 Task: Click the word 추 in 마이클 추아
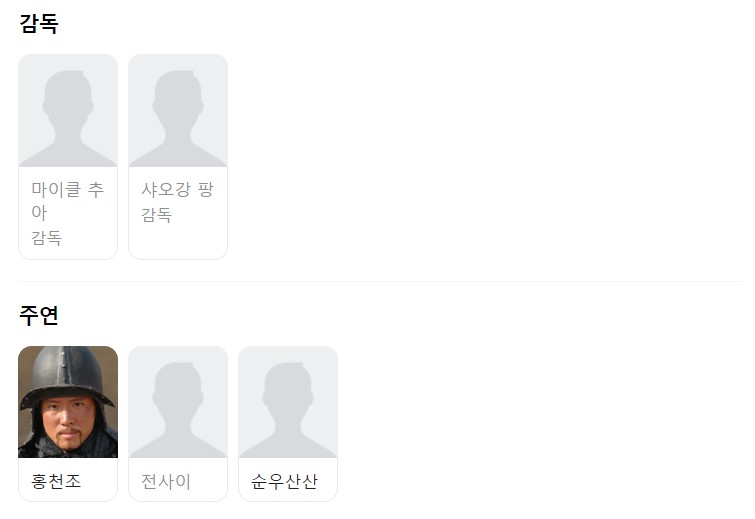click(95, 190)
